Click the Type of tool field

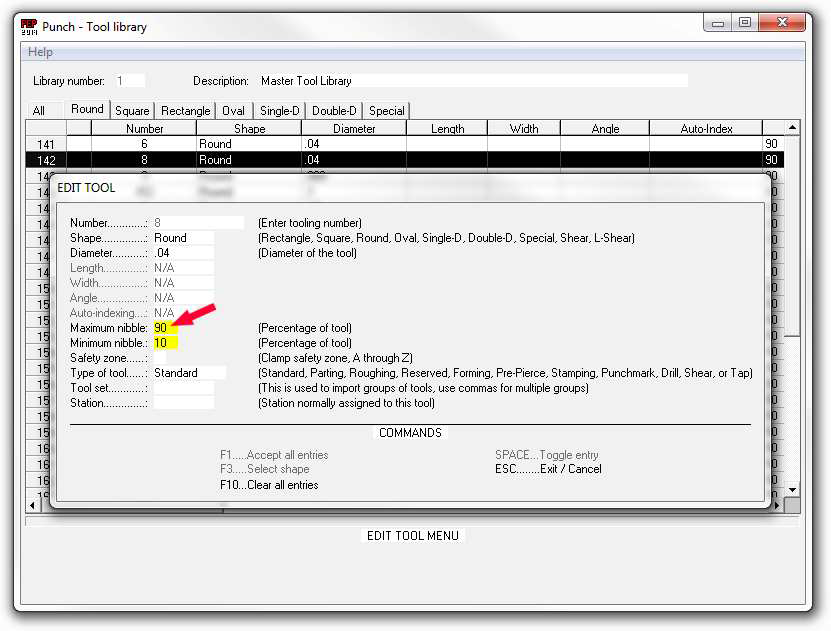pyautogui.click(x=188, y=373)
